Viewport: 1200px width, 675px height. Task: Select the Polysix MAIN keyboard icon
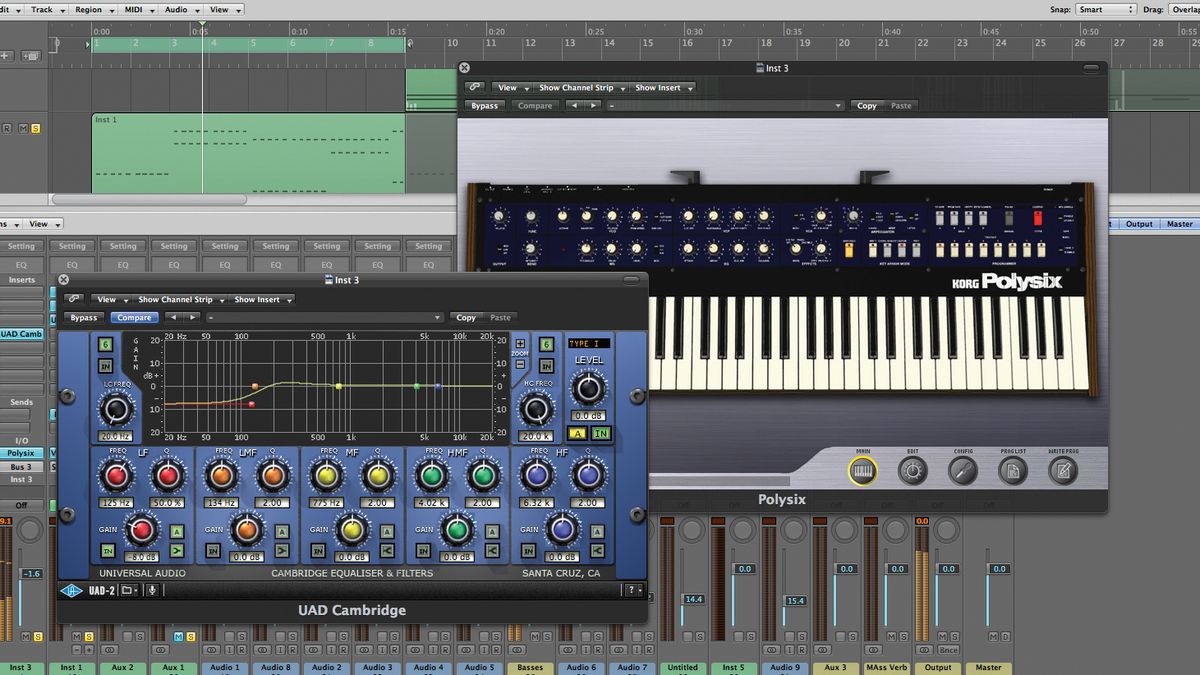(x=861, y=470)
